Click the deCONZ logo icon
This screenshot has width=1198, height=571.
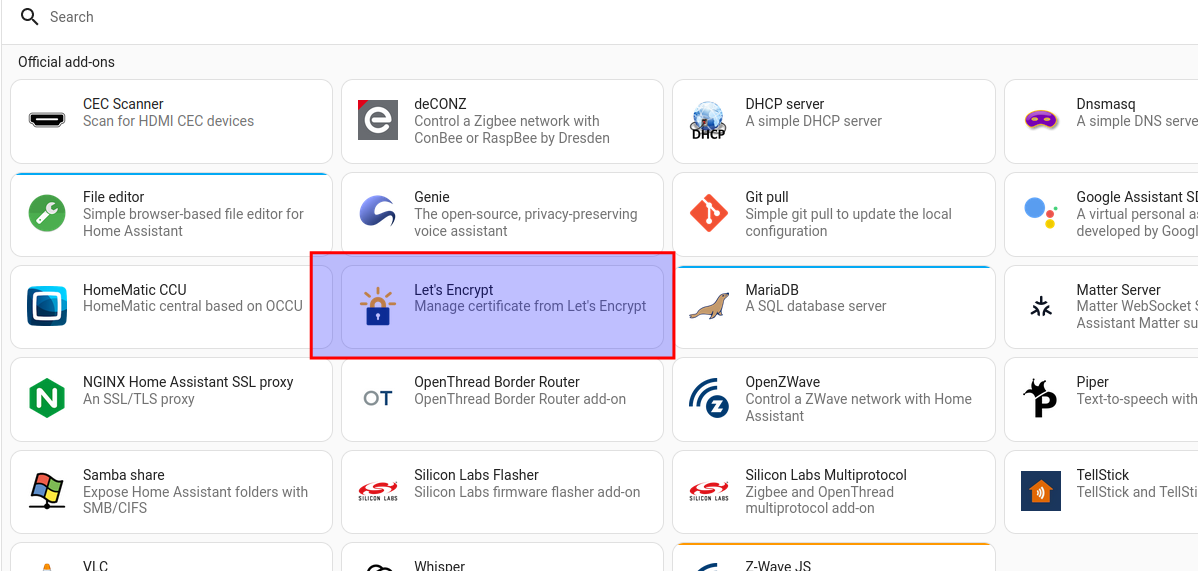coord(378,121)
